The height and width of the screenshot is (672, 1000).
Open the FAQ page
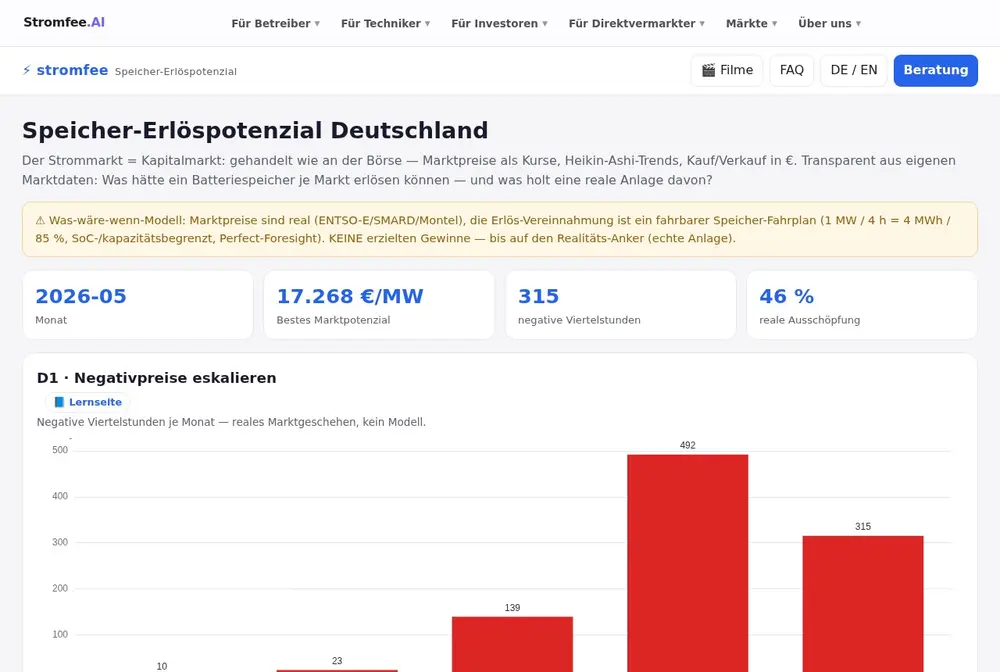point(791,70)
